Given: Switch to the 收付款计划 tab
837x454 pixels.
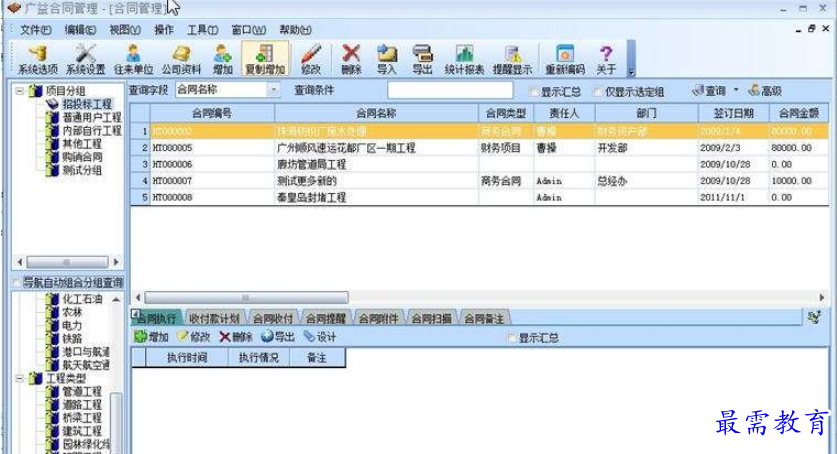Looking at the screenshot, I should (x=214, y=318).
